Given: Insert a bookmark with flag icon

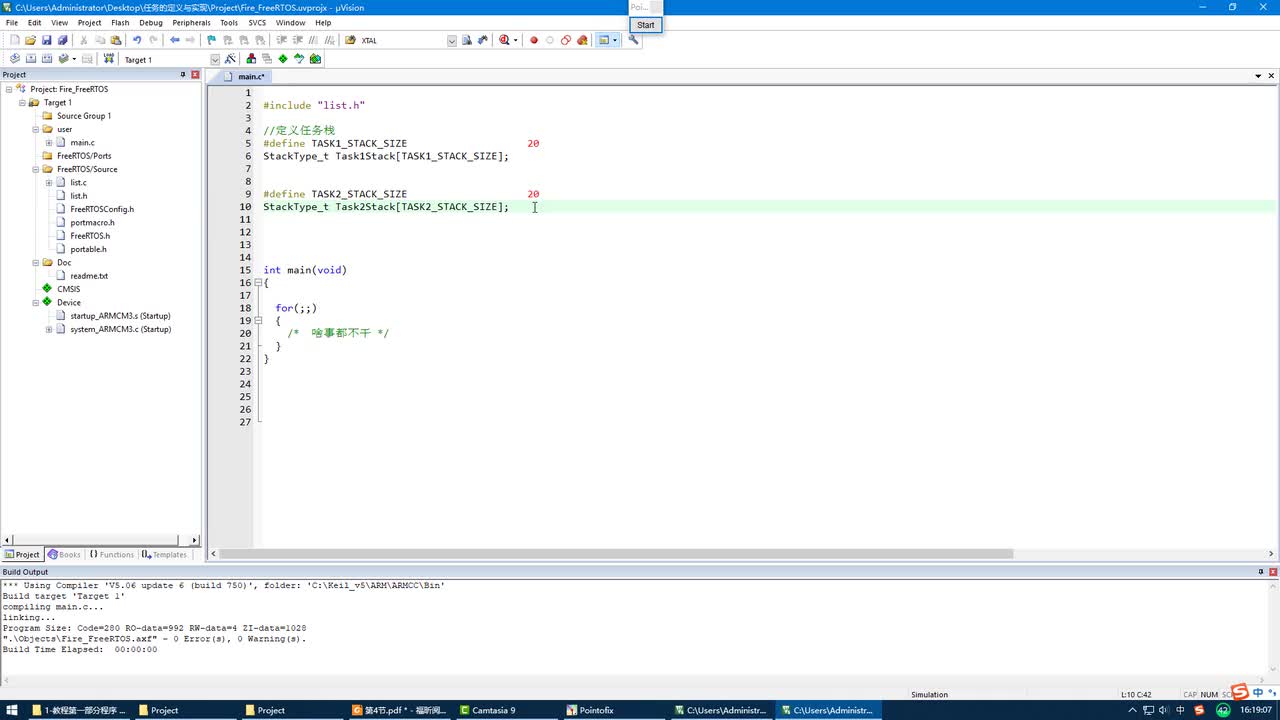Looking at the screenshot, I should (x=211, y=40).
